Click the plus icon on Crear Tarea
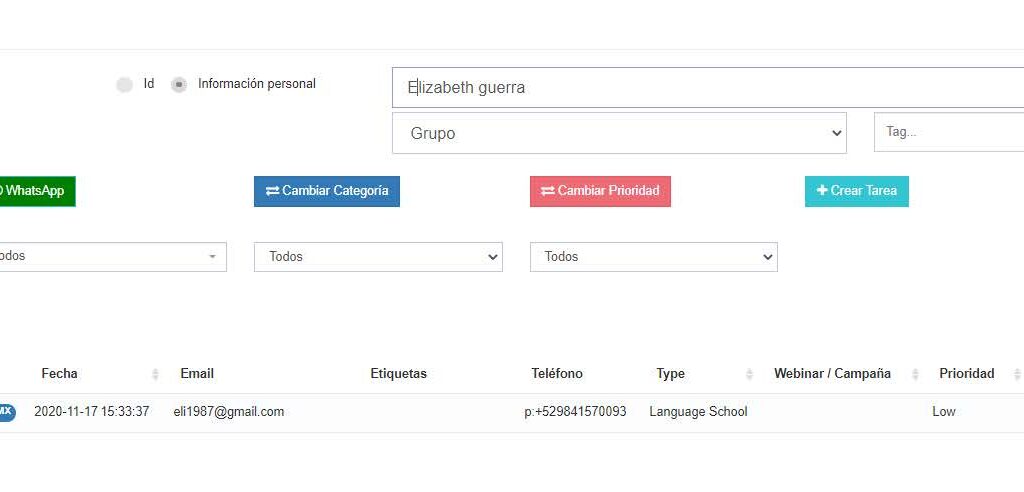The width and height of the screenshot is (1024, 492). (x=822, y=191)
